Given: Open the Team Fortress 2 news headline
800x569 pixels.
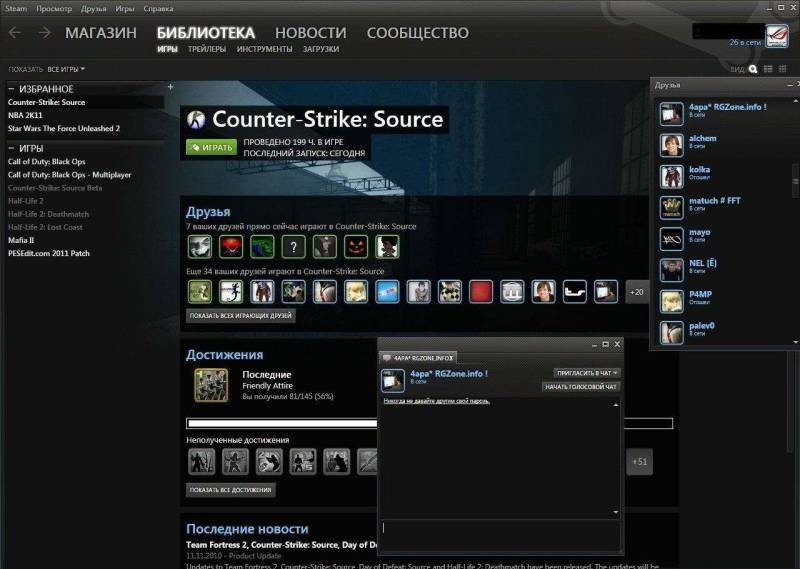Looking at the screenshot, I should click(x=282, y=545).
